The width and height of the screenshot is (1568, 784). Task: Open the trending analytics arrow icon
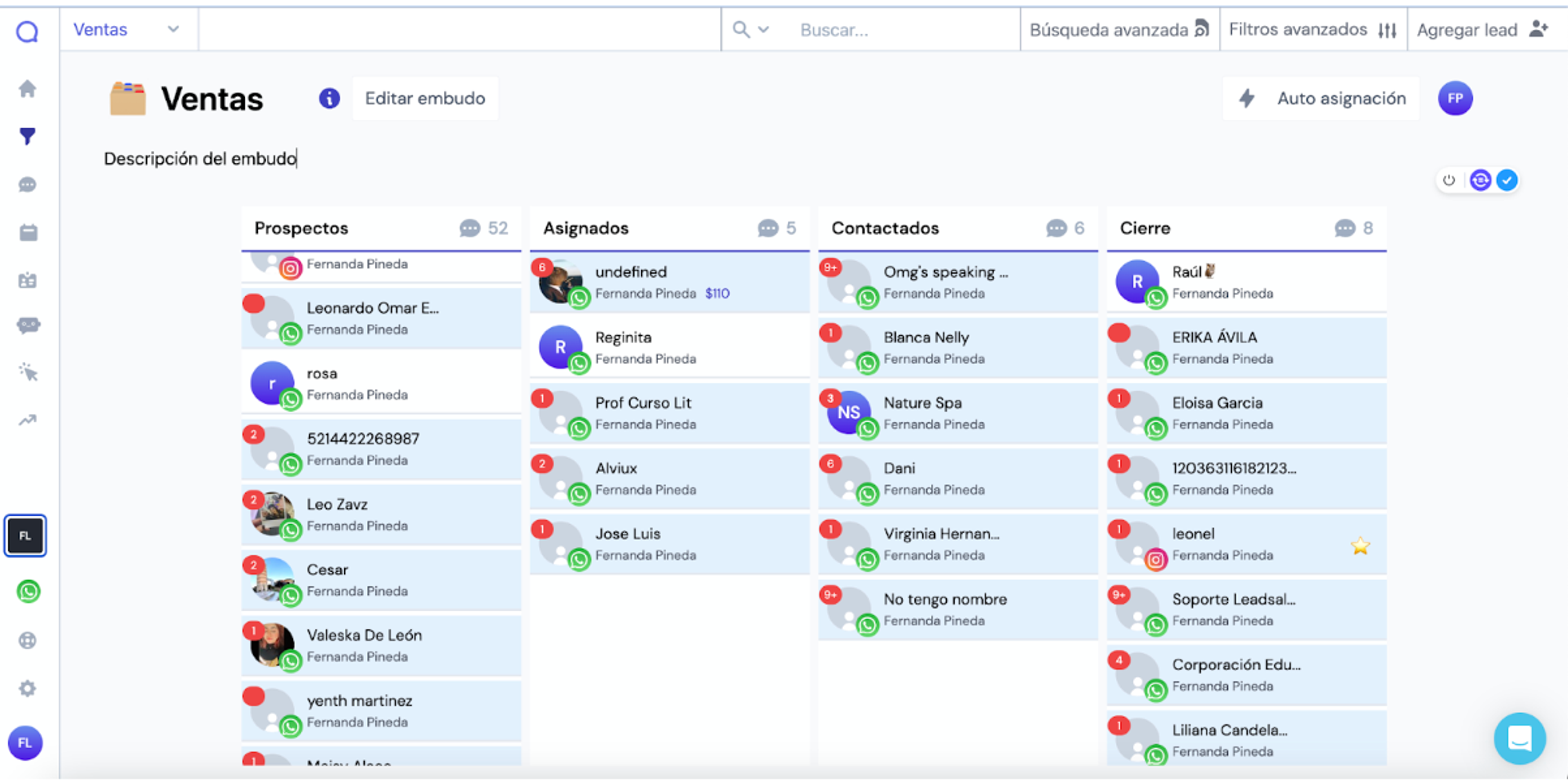tap(27, 420)
